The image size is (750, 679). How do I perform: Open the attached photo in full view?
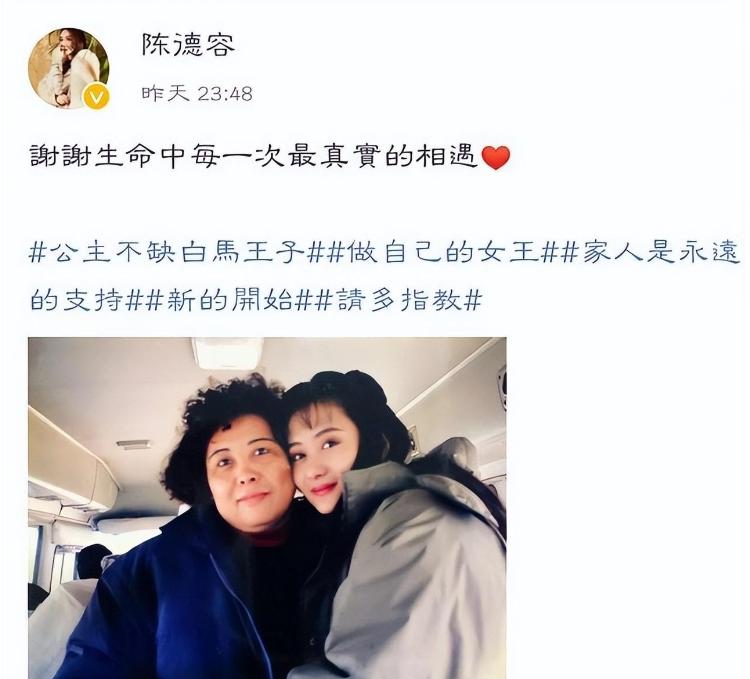pyautogui.click(x=267, y=508)
